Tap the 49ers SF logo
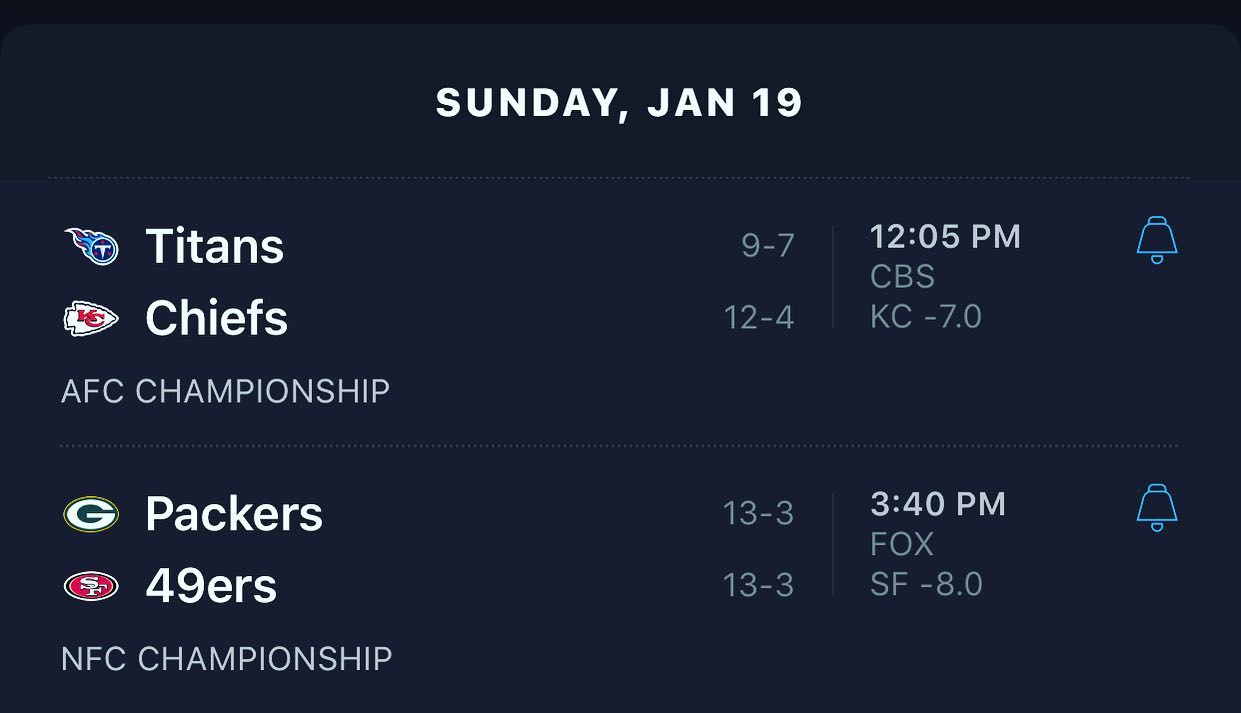Image resolution: width=1241 pixels, height=713 pixels. point(91,586)
